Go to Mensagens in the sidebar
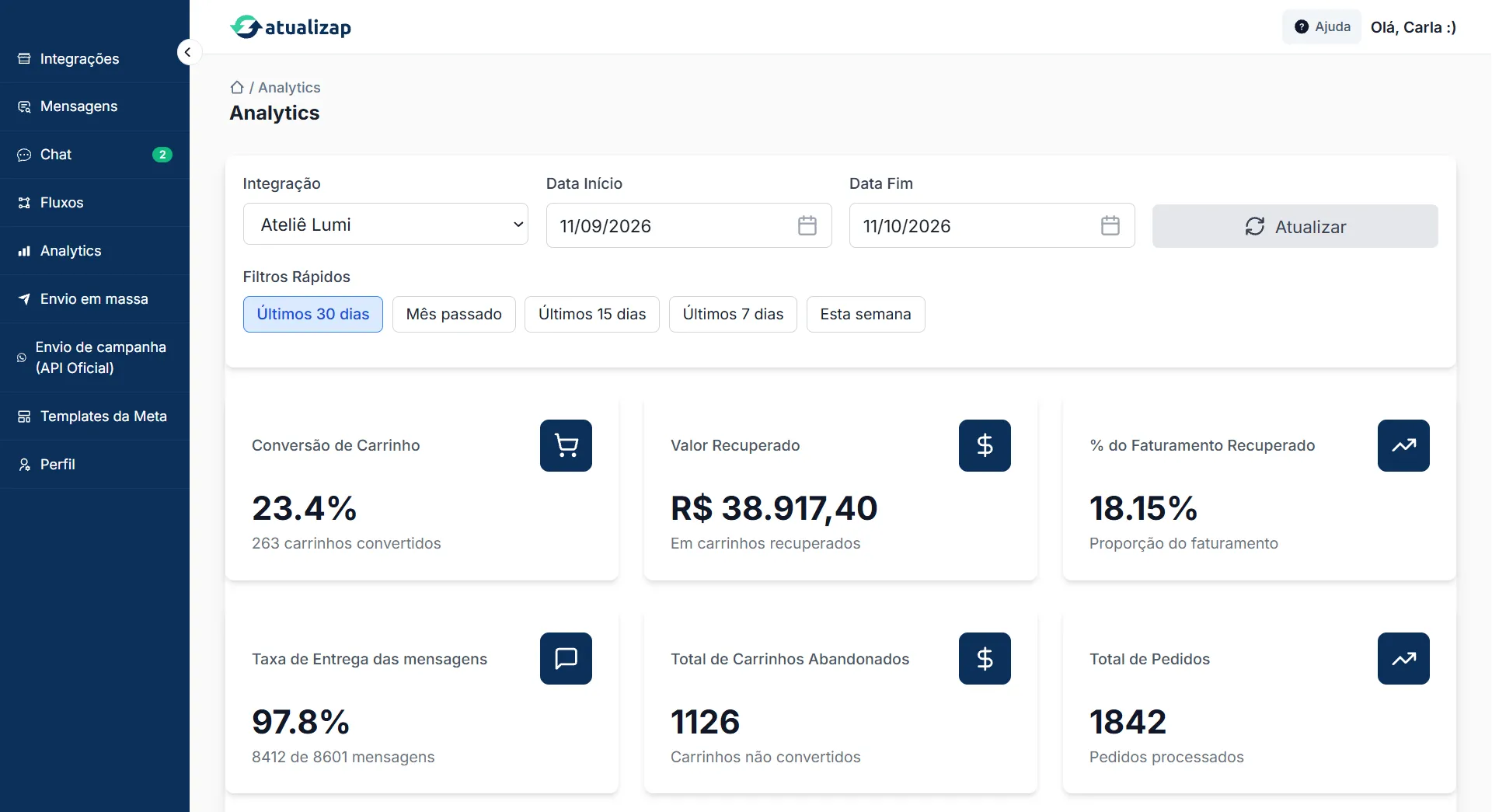1492x812 pixels. 95,106
